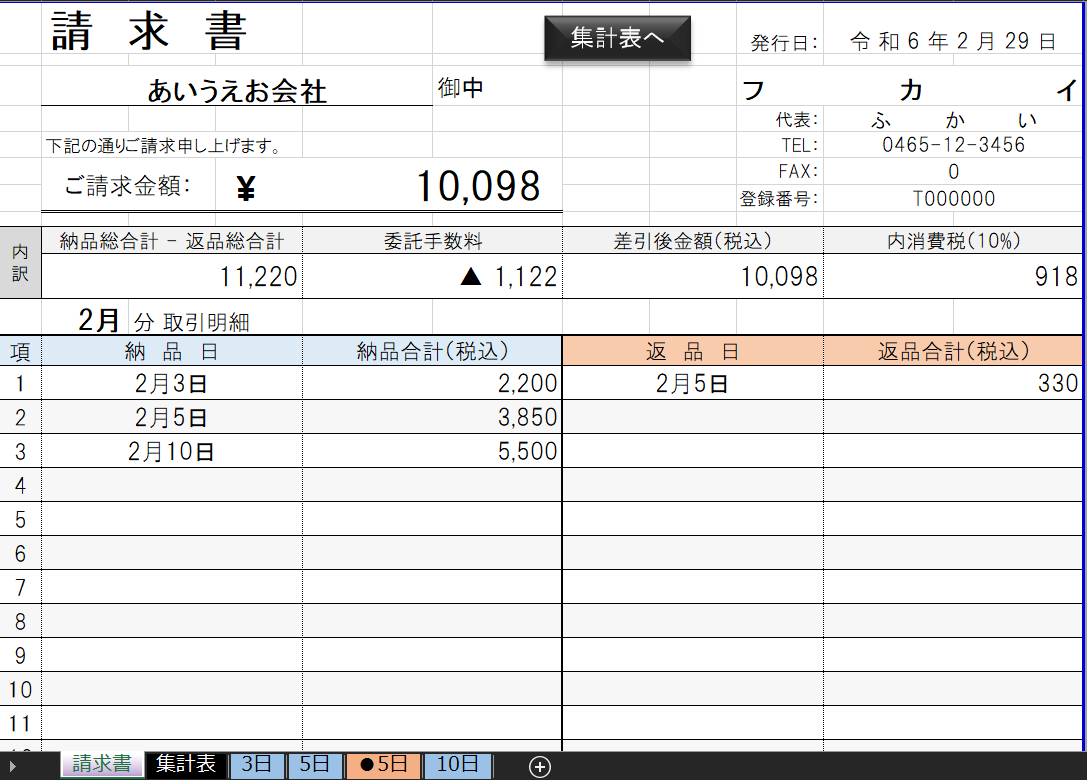Screen dimensions: 1087x780
Task: Select the 請求書 sheet tab
Action: [x=102, y=765]
